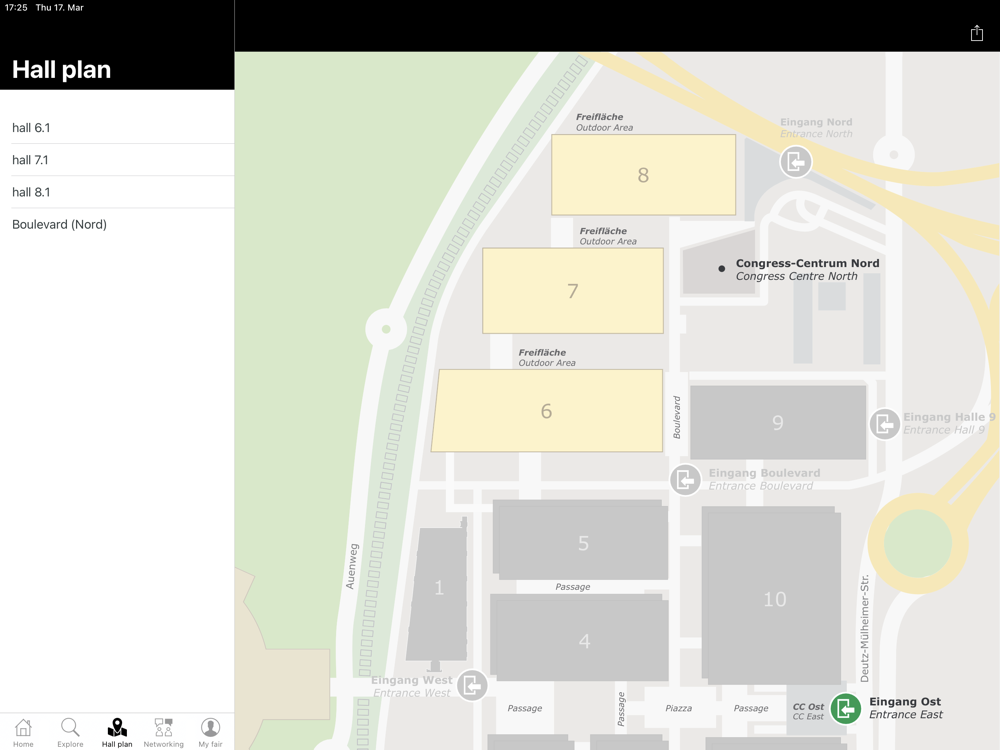Tap the Entrance Hall 9 icon
The height and width of the screenshot is (750, 1000).
(884, 424)
